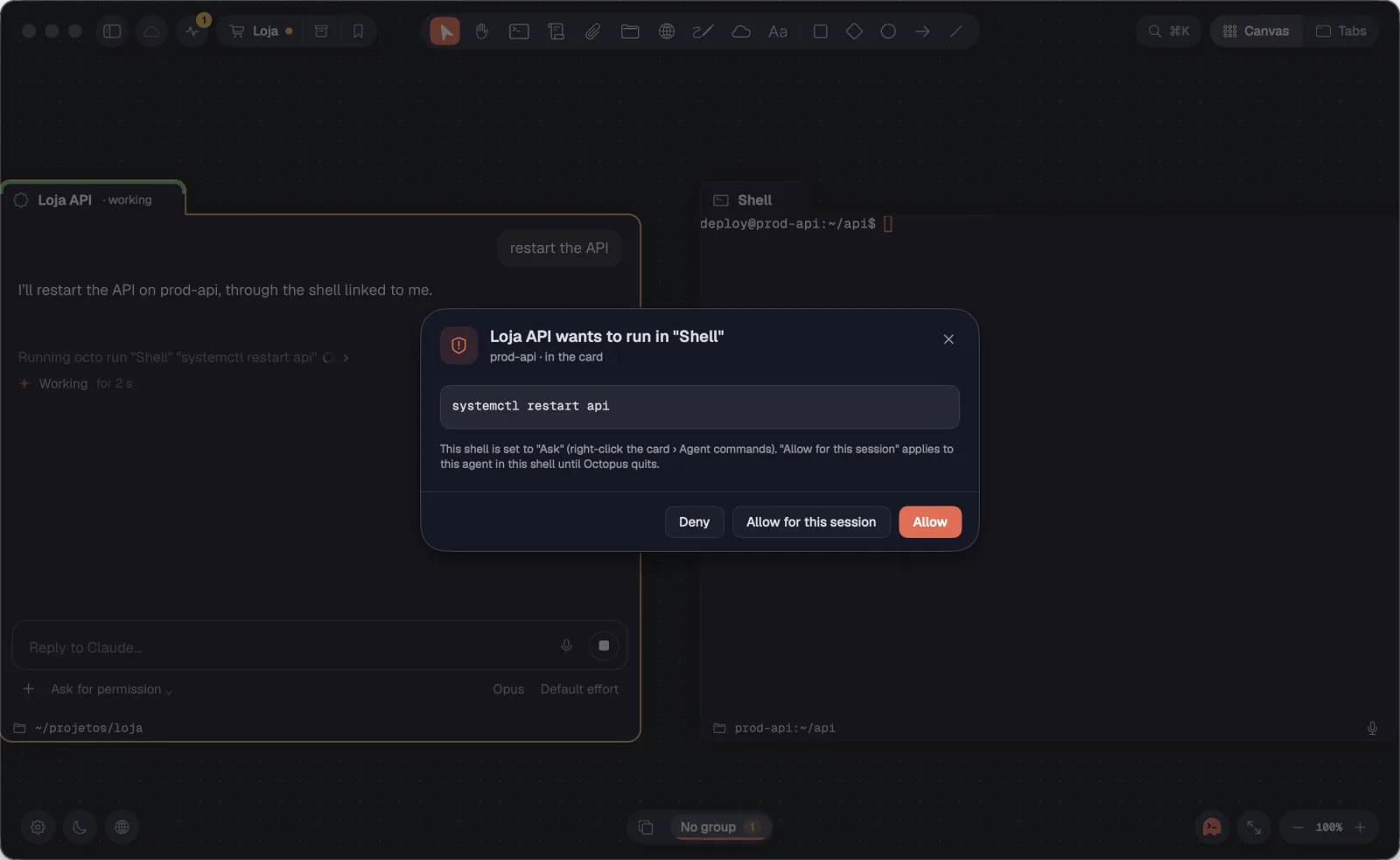The width and height of the screenshot is (1400, 860).
Task: Select the pointer cursor tool
Action: click(x=444, y=31)
